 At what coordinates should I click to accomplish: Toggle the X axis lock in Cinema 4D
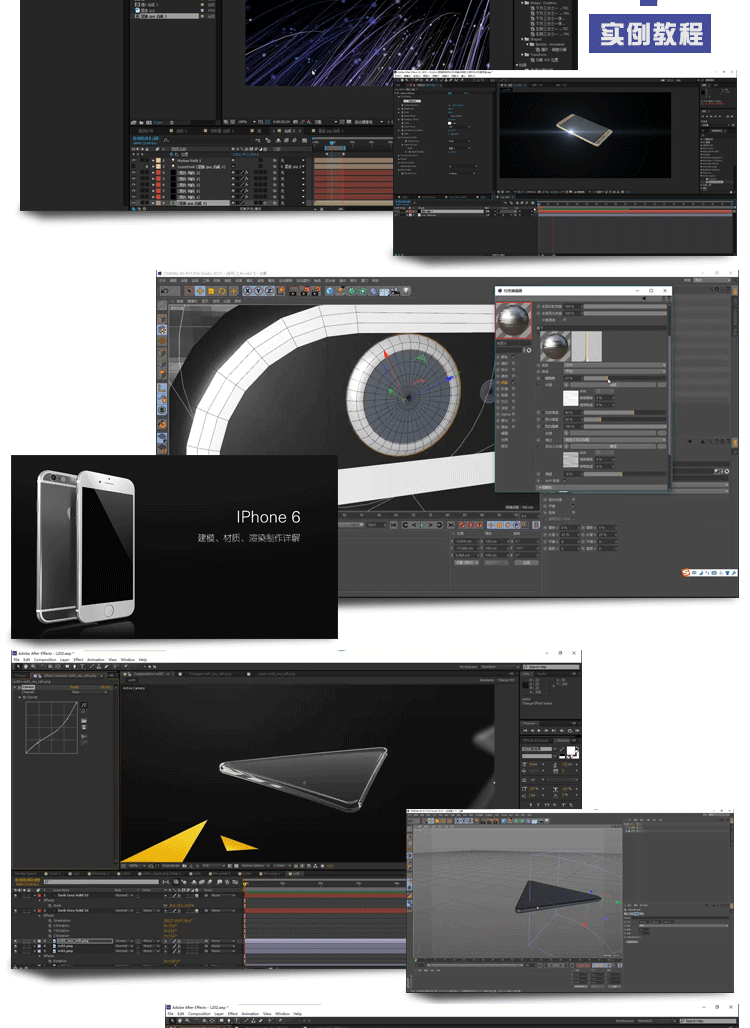247,291
